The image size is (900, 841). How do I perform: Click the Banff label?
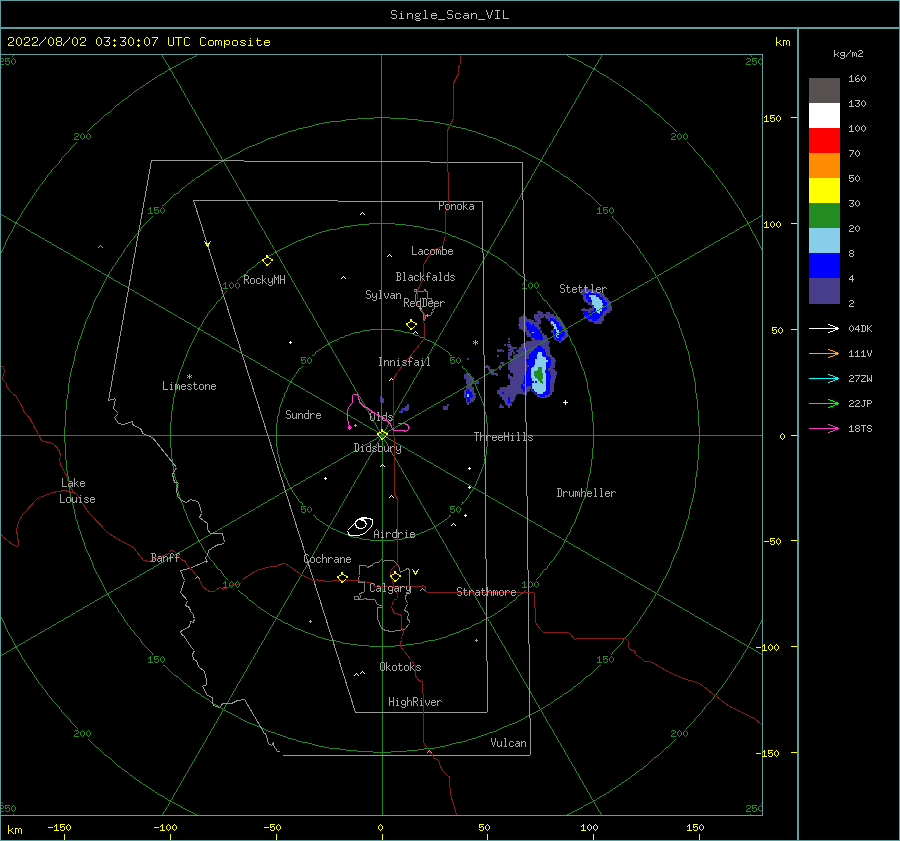coord(165,557)
